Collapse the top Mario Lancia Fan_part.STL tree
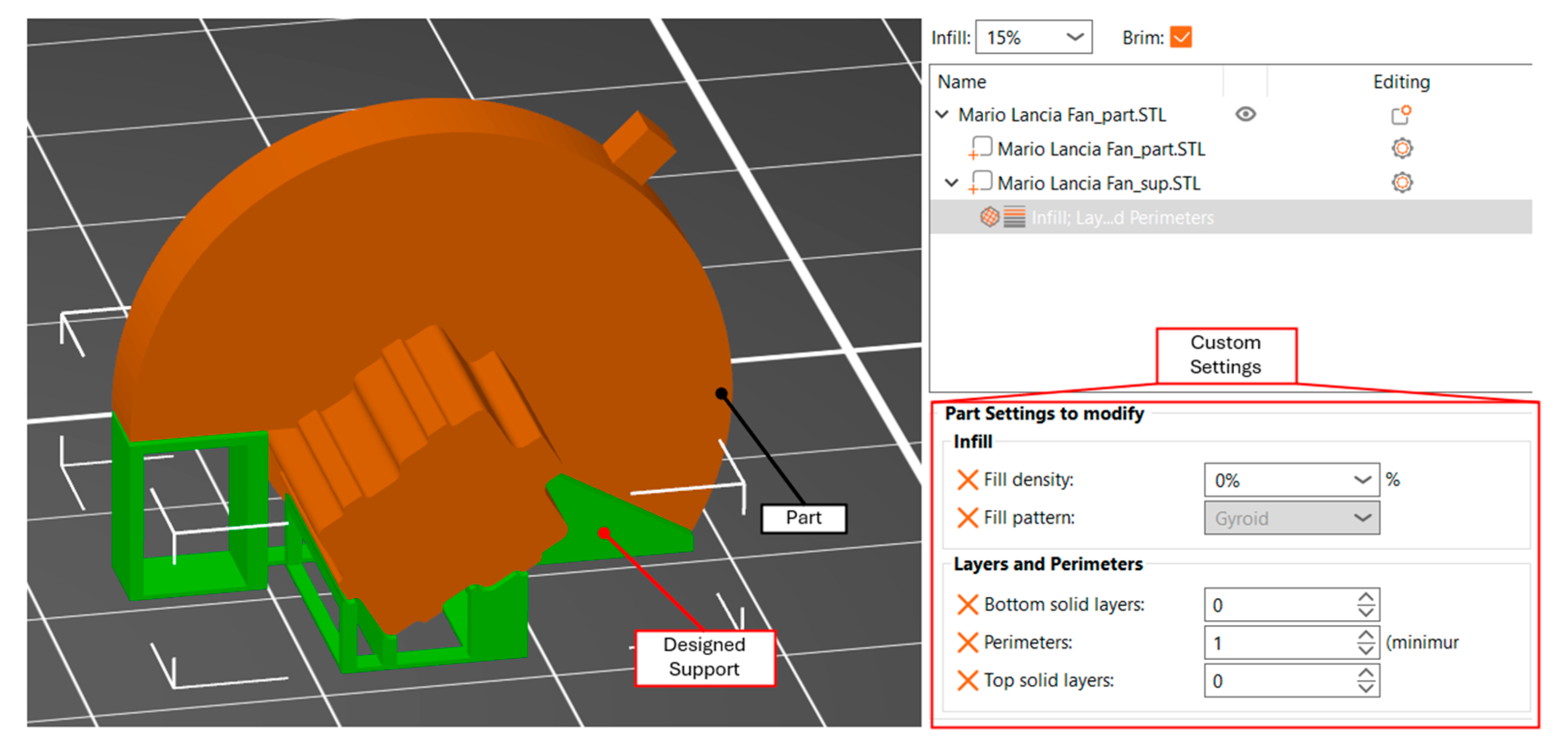Screen dimensions: 1568x750 pyautogui.click(x=942, y=114)
